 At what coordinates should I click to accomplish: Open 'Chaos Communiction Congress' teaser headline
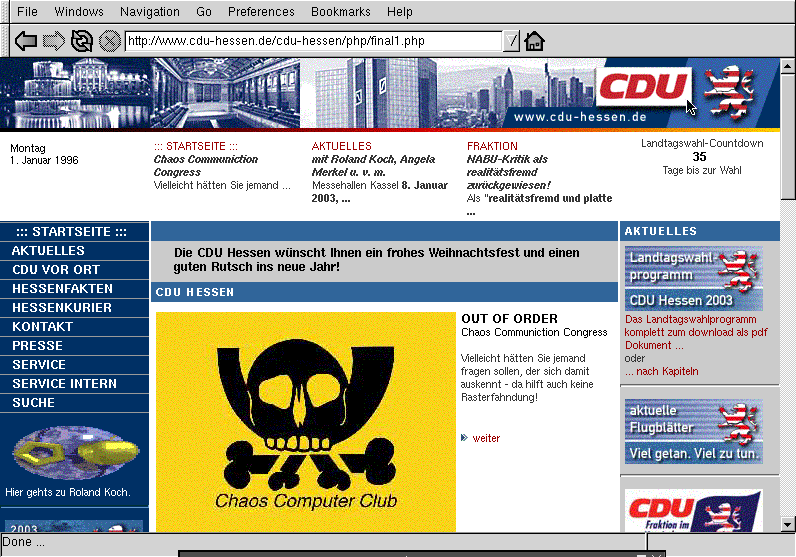[206, 166]
